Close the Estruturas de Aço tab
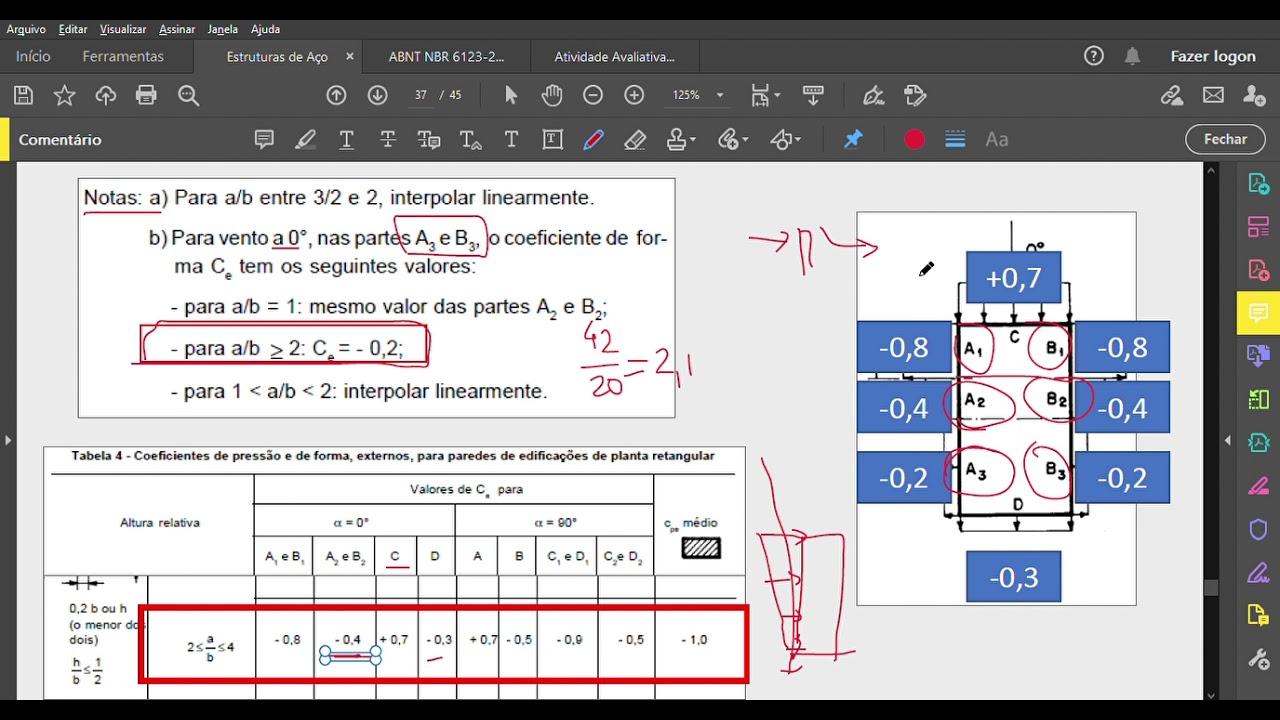This screenshot has width=1280, height=720. 350,57
